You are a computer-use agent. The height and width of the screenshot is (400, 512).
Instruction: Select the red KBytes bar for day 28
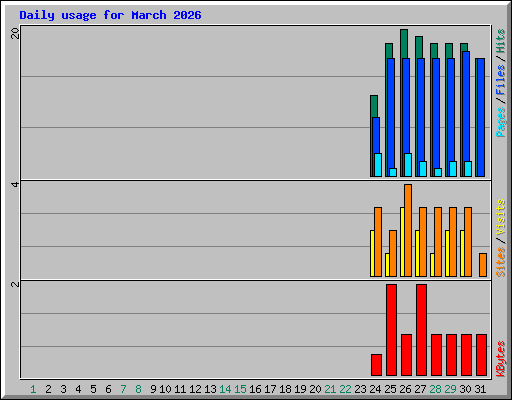click(436, 355)
